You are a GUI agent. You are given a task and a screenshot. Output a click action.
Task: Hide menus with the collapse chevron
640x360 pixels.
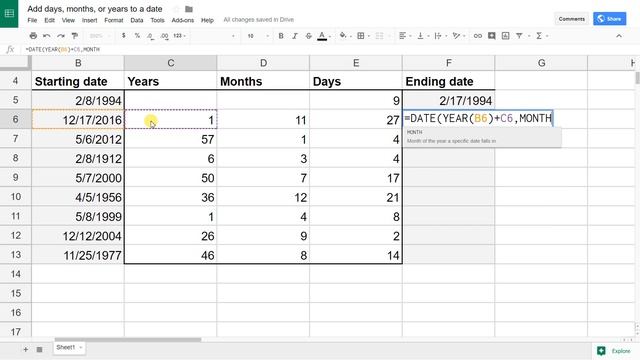619,36
